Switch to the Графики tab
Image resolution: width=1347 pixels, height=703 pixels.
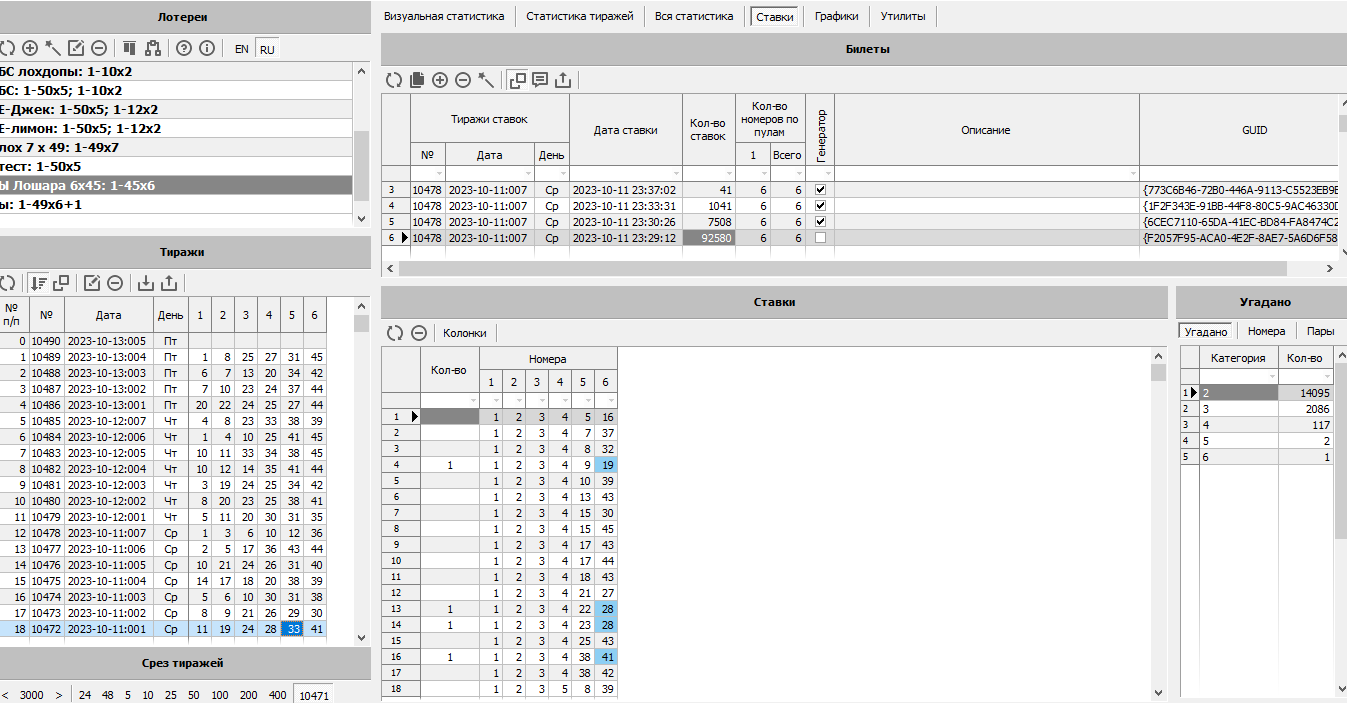click(836, 16)
